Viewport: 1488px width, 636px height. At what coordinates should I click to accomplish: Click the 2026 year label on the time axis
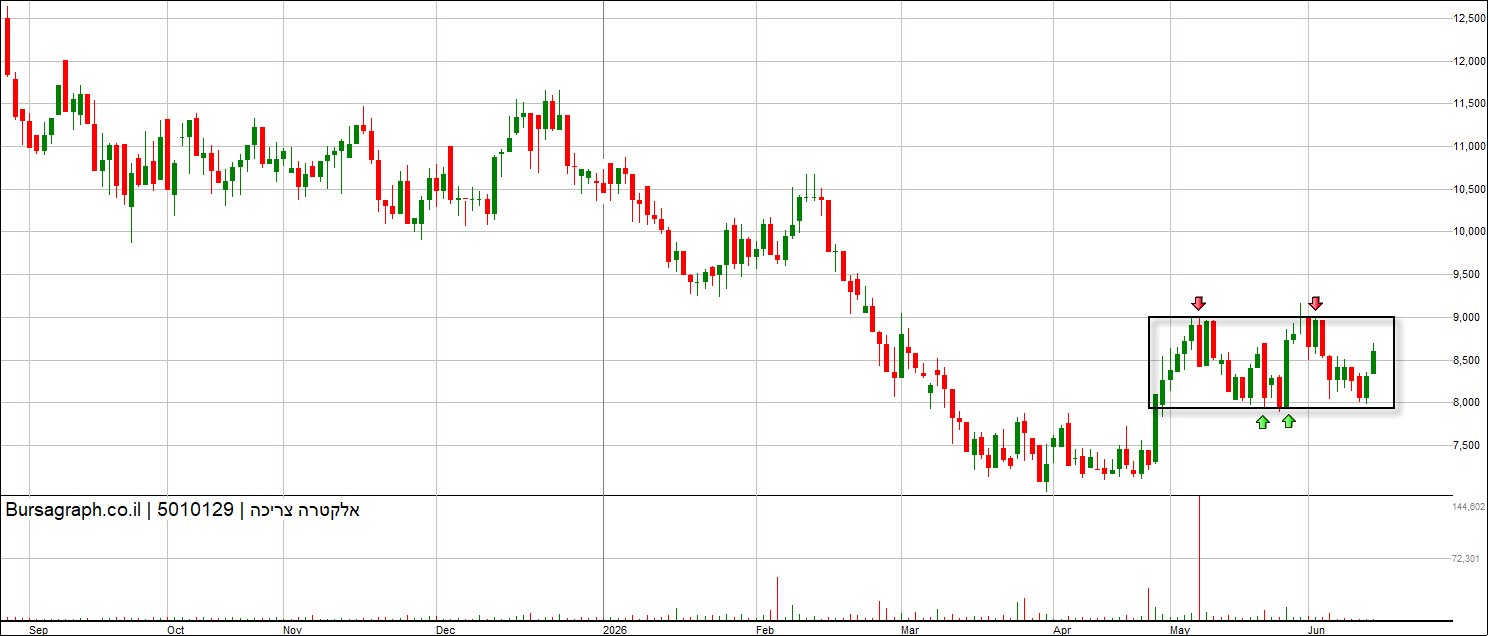click(615, 631)
